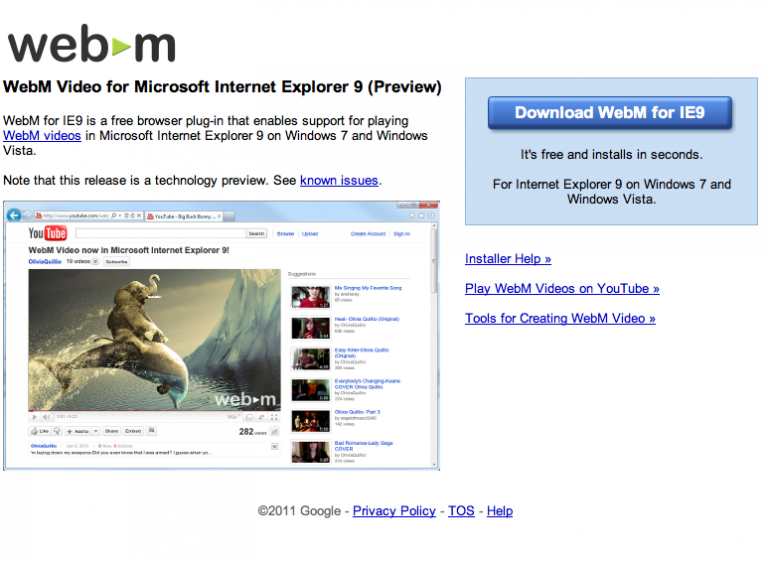Image resolution: width=768 pixels, height=562 pixels.
Task: Click the Help link in the footer
Action: click(500, 511)
